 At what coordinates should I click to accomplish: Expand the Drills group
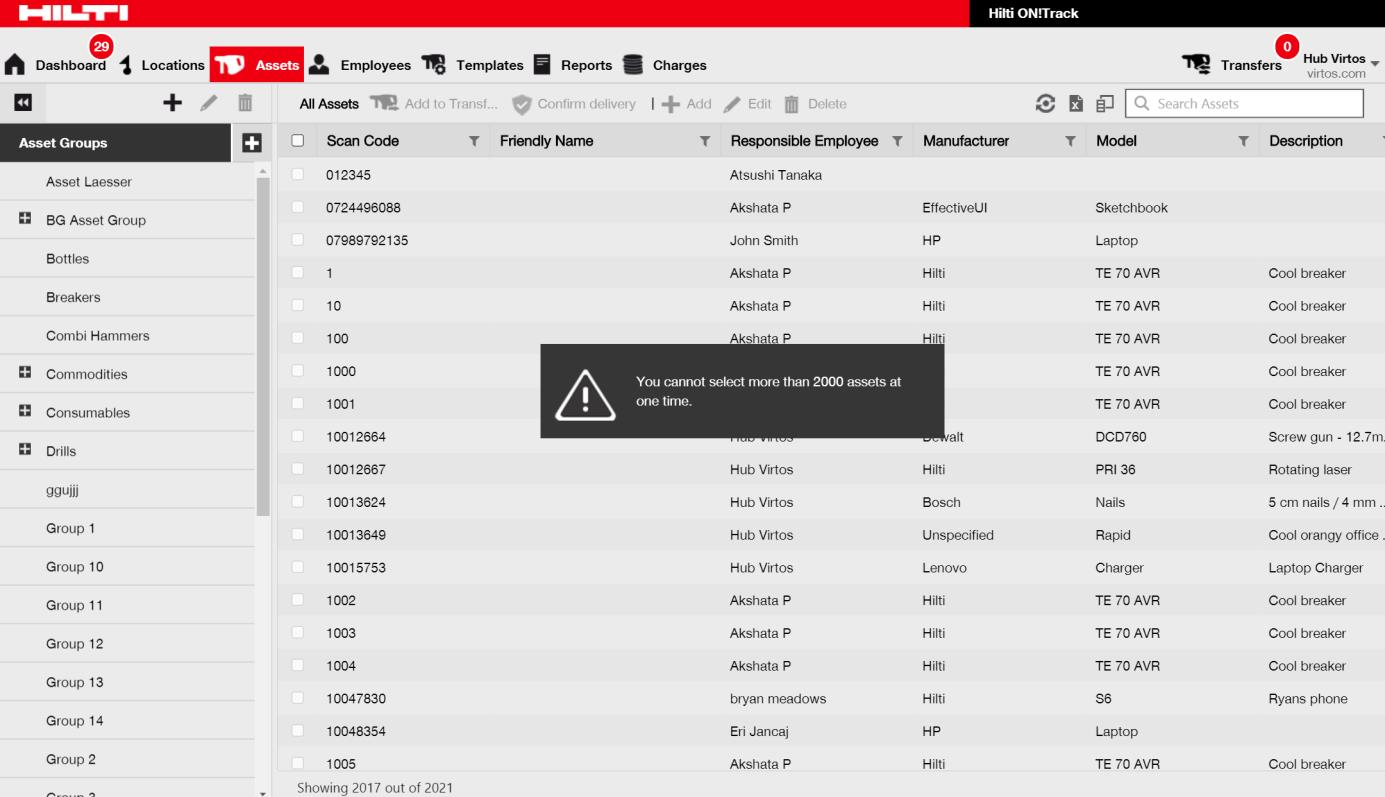pyautogui.click(x=24, y=450)
